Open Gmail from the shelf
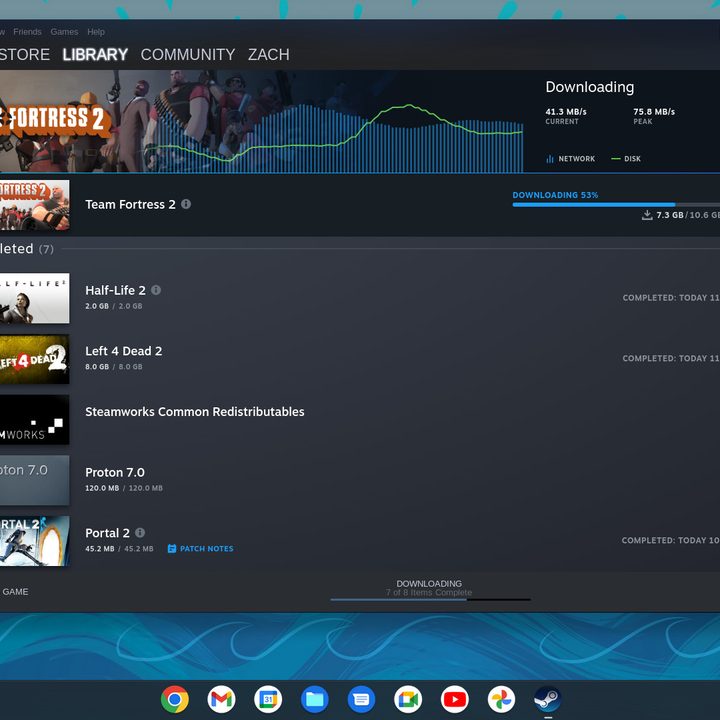 tap(221, 699)
